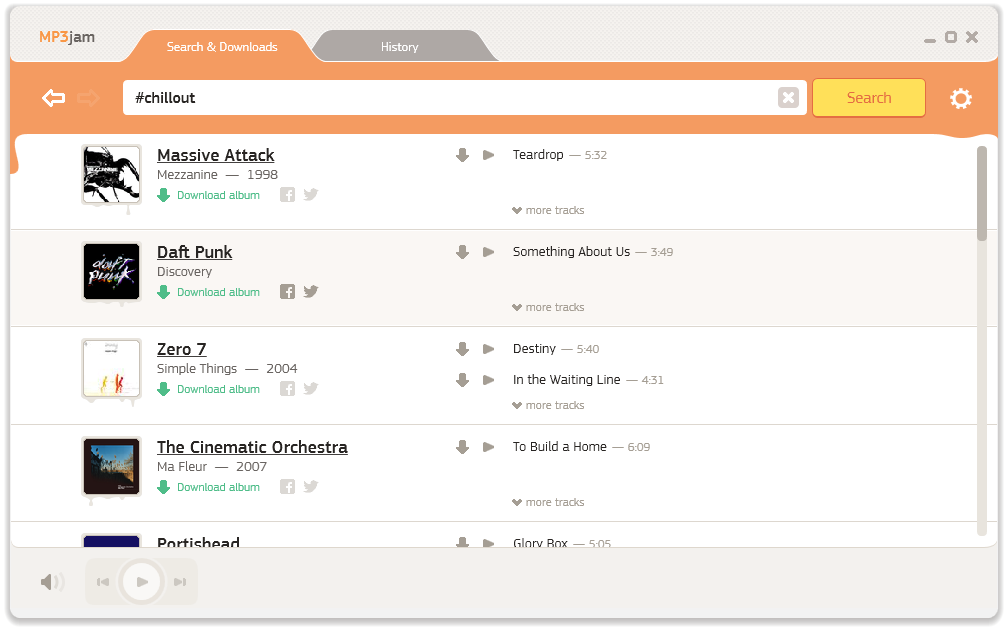Open Daft Punk artist link
The image size is (1008, 630).
[194, 252]
